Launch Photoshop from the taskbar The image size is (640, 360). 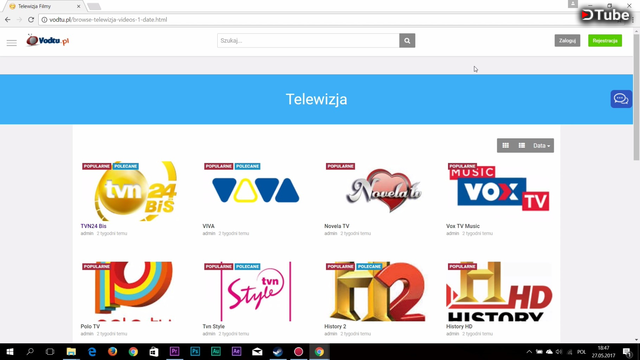pyautogui.click(x=195, y=351)
